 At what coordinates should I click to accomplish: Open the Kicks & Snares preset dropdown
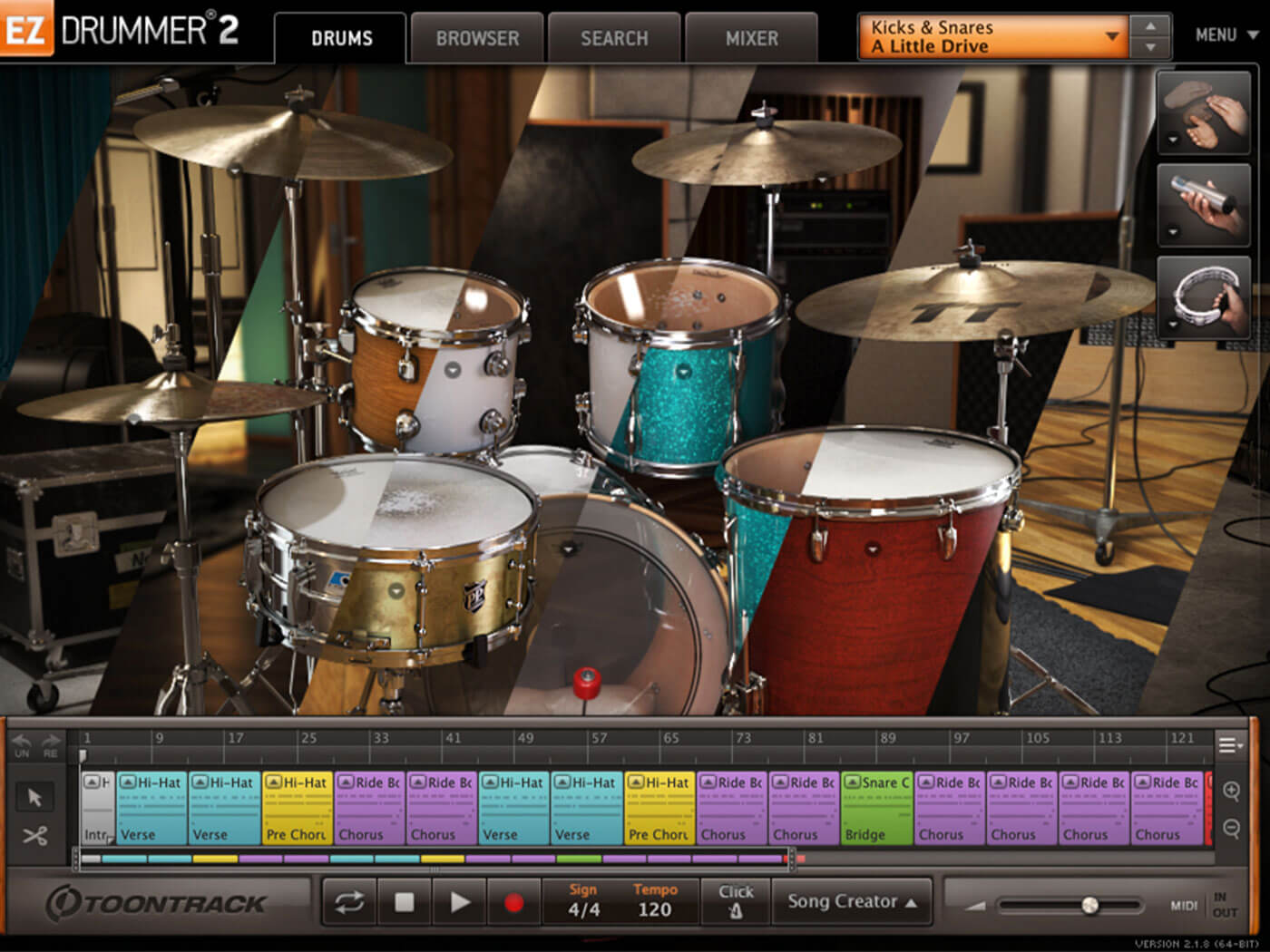992,37
